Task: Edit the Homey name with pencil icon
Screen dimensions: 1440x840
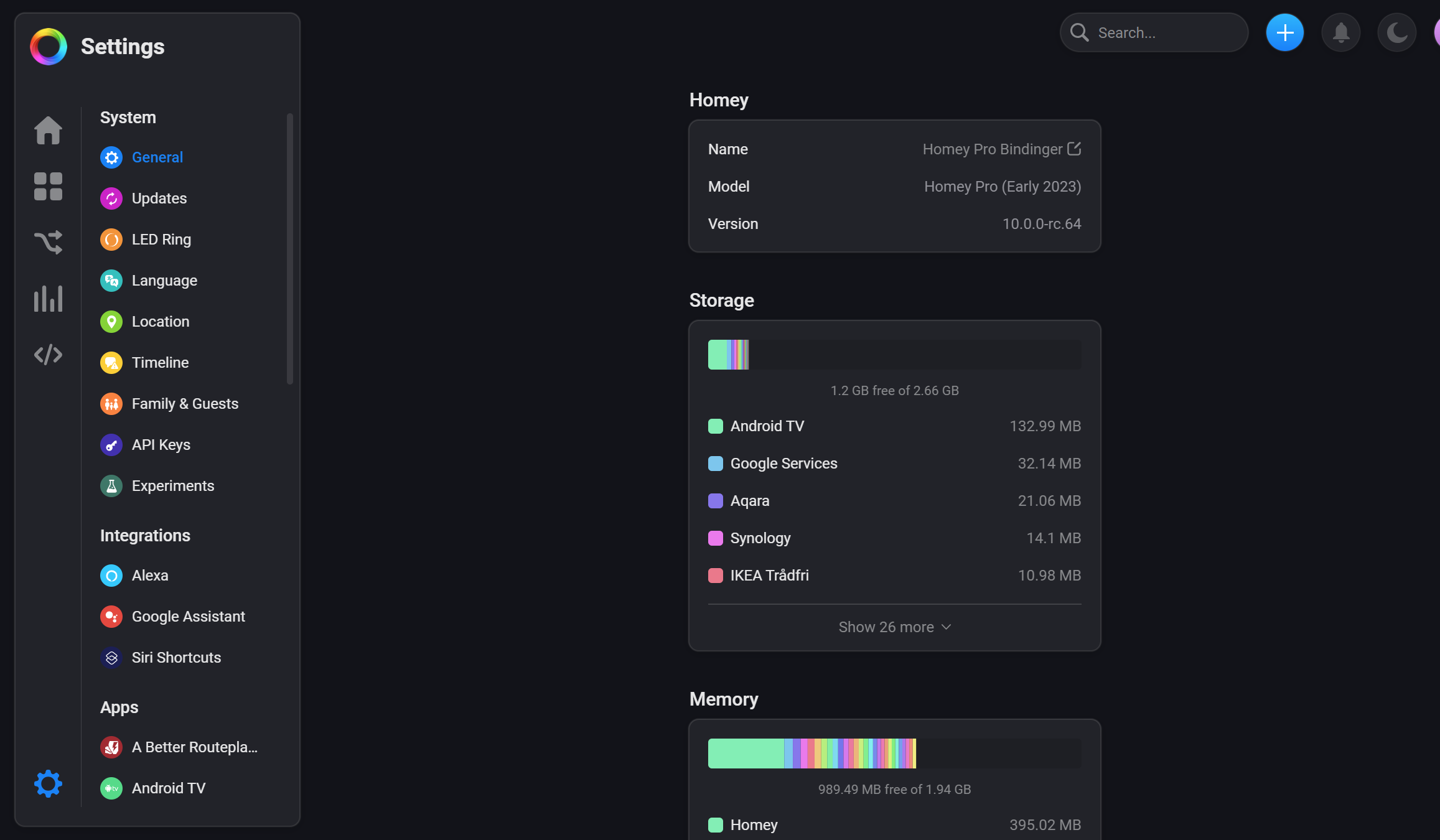Action: click(x=1074, y=149)
